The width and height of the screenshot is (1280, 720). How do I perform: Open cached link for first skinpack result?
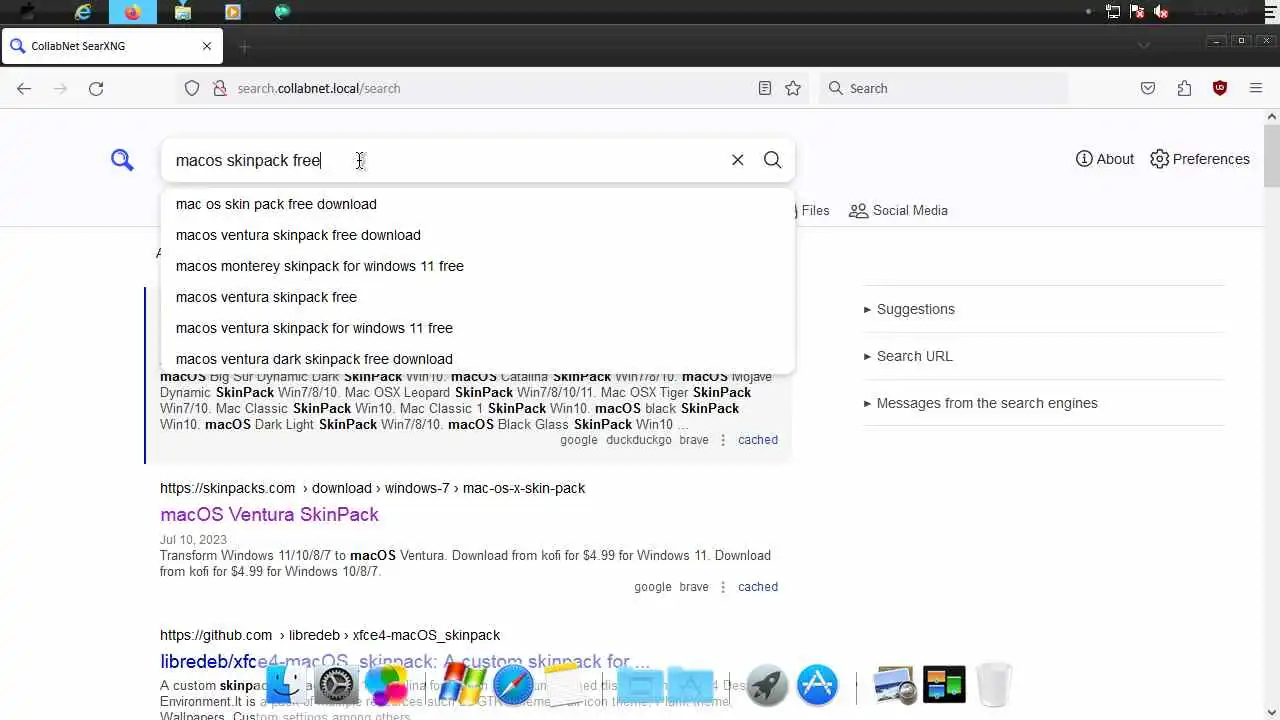[x=757, y=440]
